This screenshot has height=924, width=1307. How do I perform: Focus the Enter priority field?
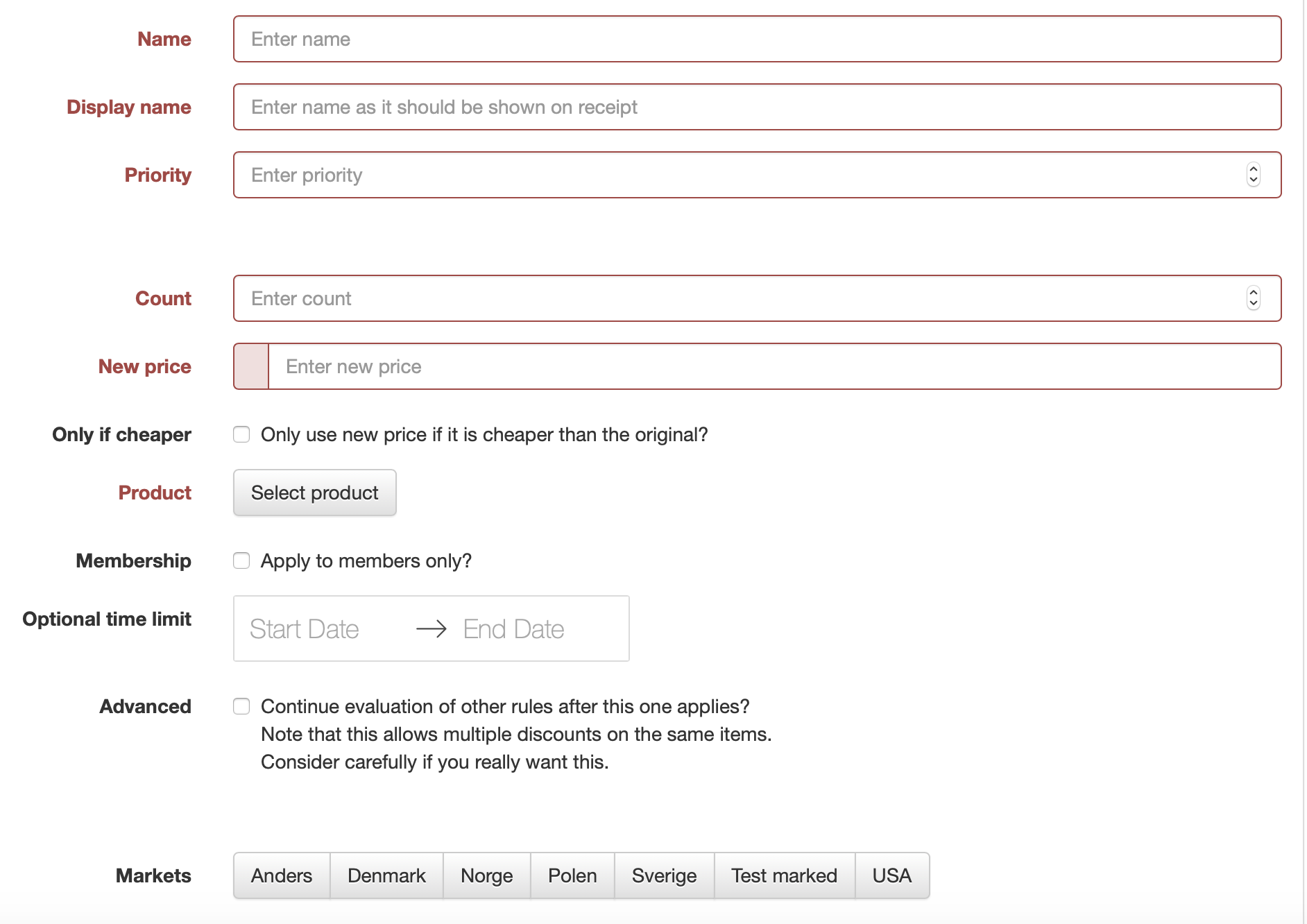735,175
